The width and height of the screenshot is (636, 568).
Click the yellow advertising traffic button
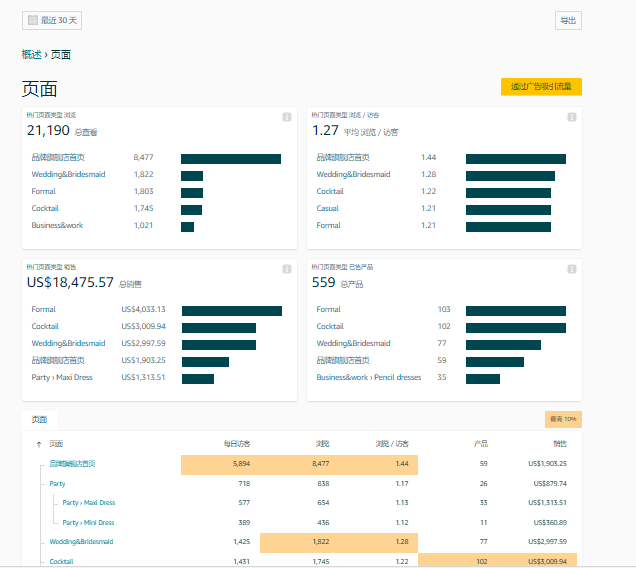(x=541, y=86)
